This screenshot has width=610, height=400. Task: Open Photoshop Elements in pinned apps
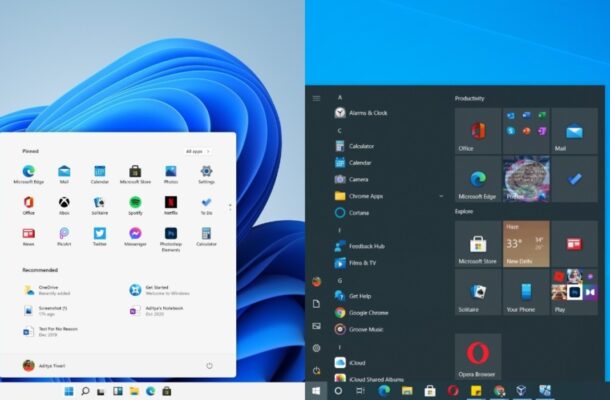point(171,239)
